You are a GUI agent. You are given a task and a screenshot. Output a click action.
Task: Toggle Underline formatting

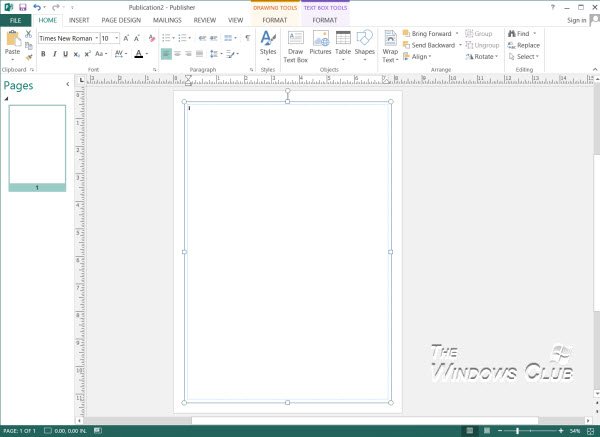(x=67, y=54)
